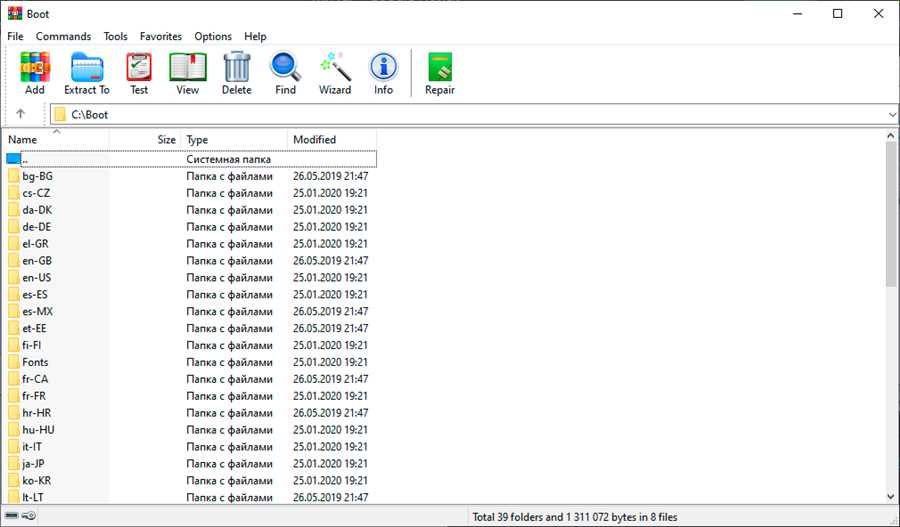900x527 pixels.
Task: Select the Extract To icon
Action: point(87,72)
